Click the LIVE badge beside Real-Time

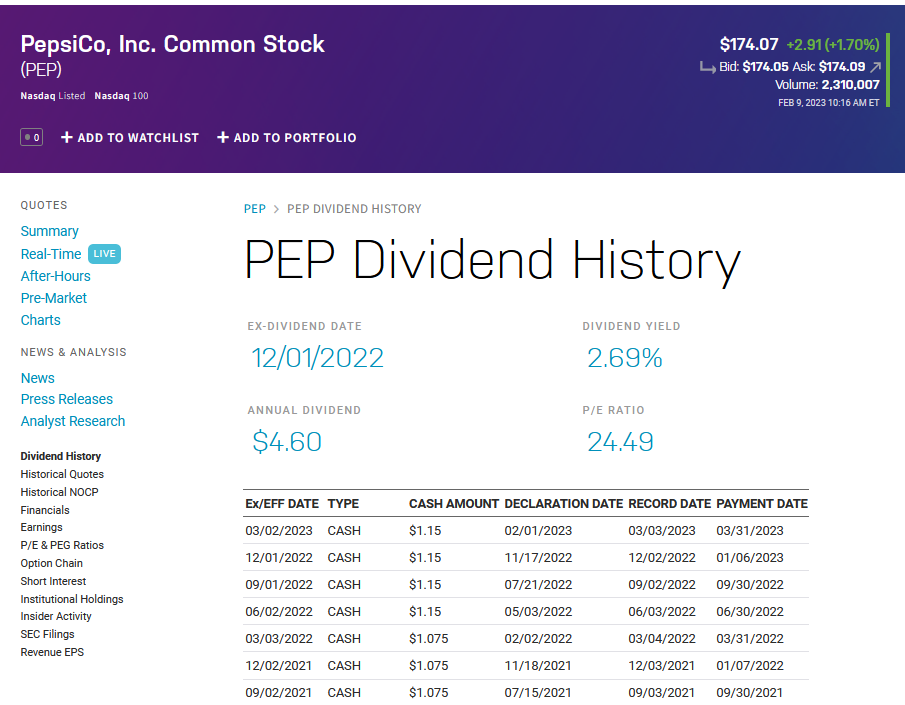105,254
